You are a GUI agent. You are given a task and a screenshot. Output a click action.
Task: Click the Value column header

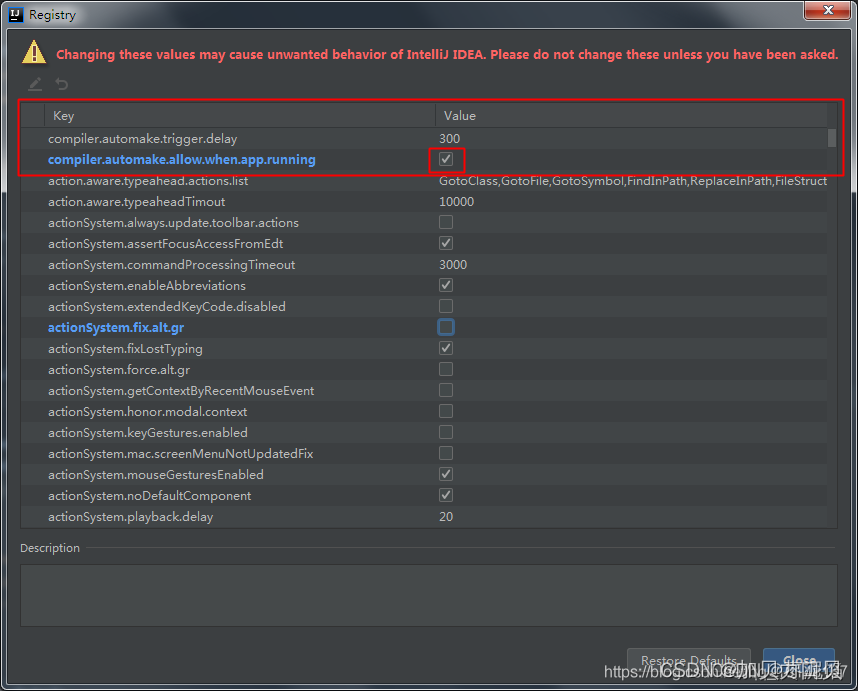click(631, 115)
